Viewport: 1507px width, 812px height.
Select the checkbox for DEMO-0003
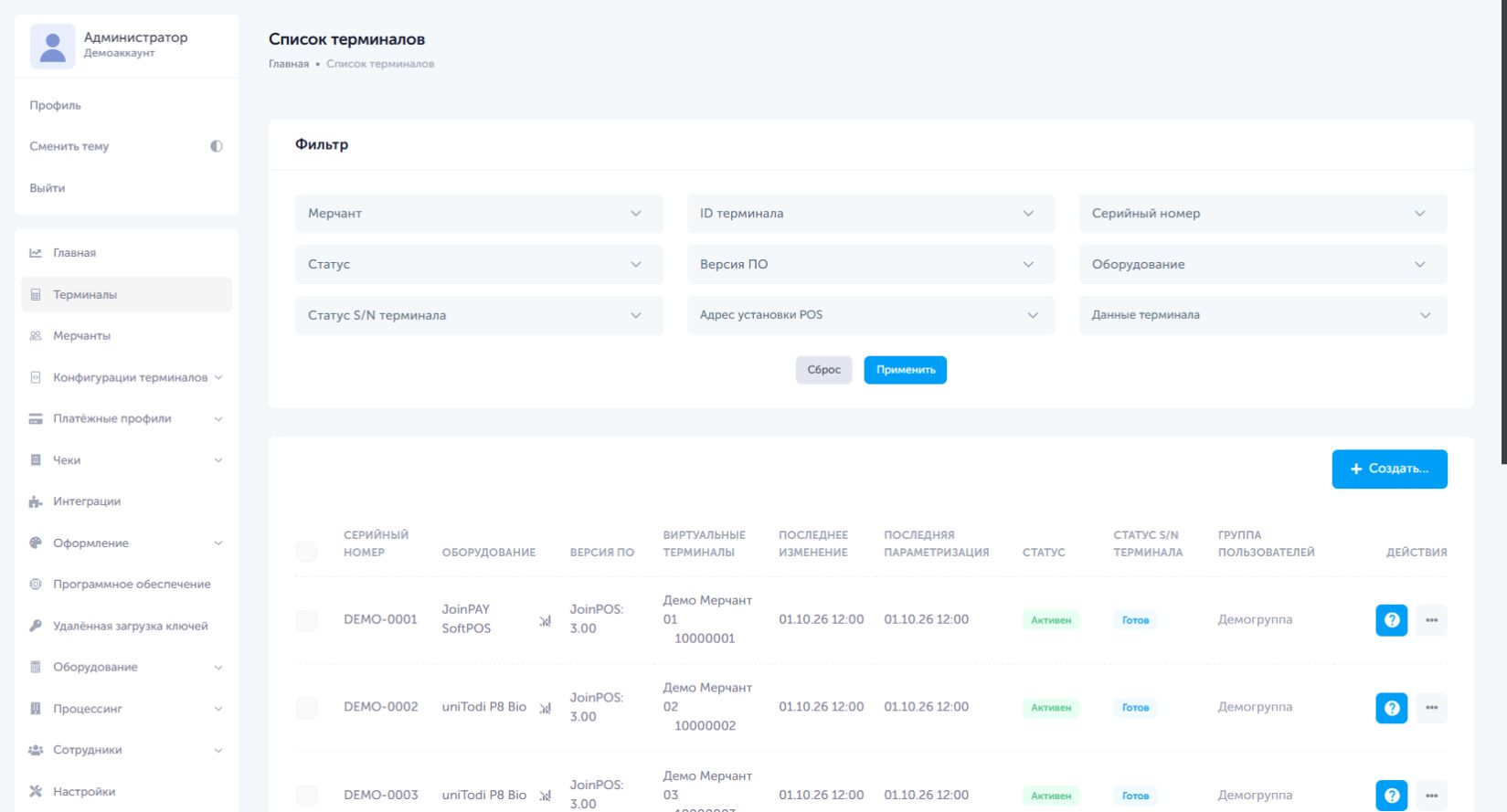(x=307, y=796)
